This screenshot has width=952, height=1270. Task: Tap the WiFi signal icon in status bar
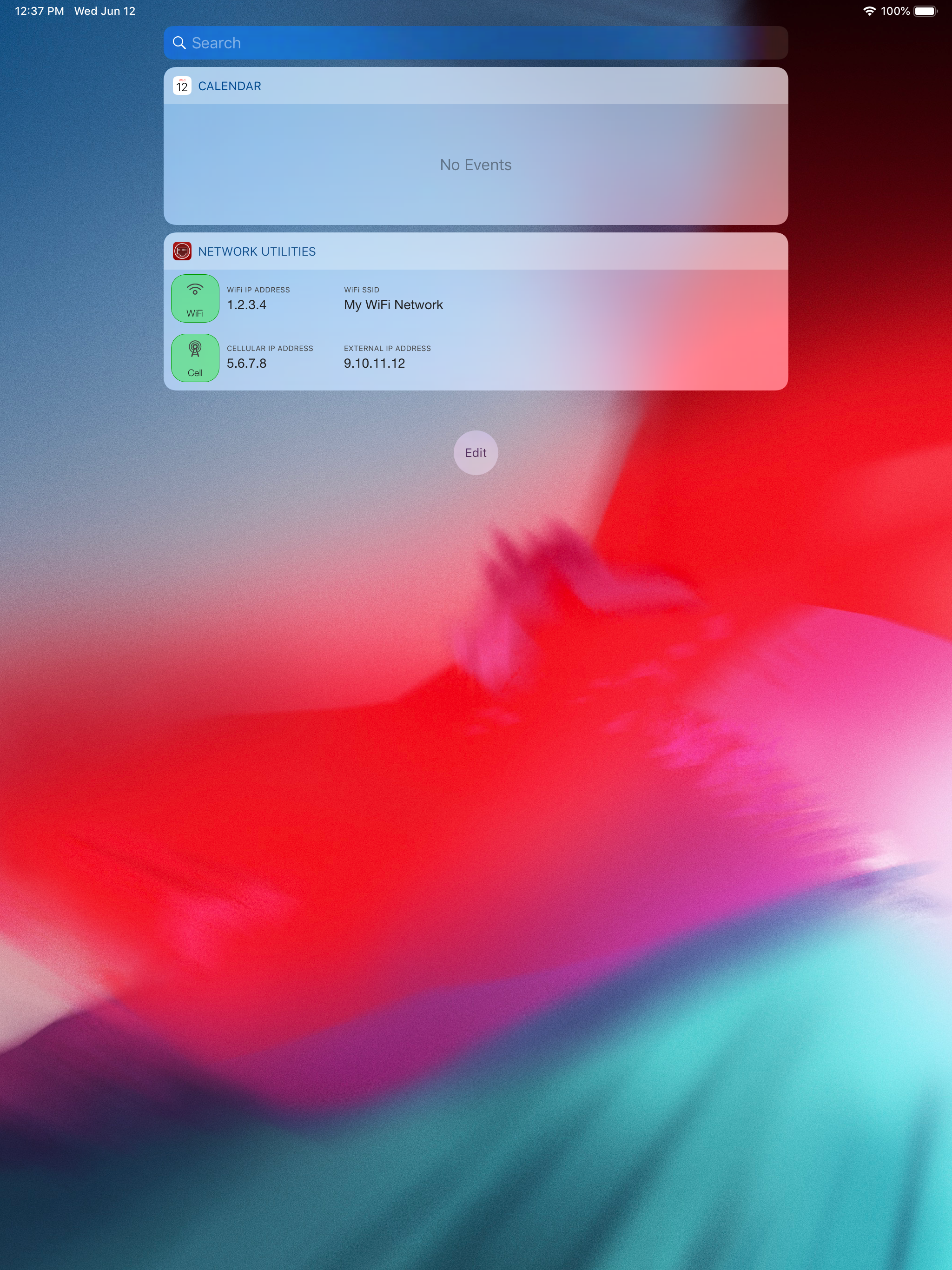click(869, 11)
